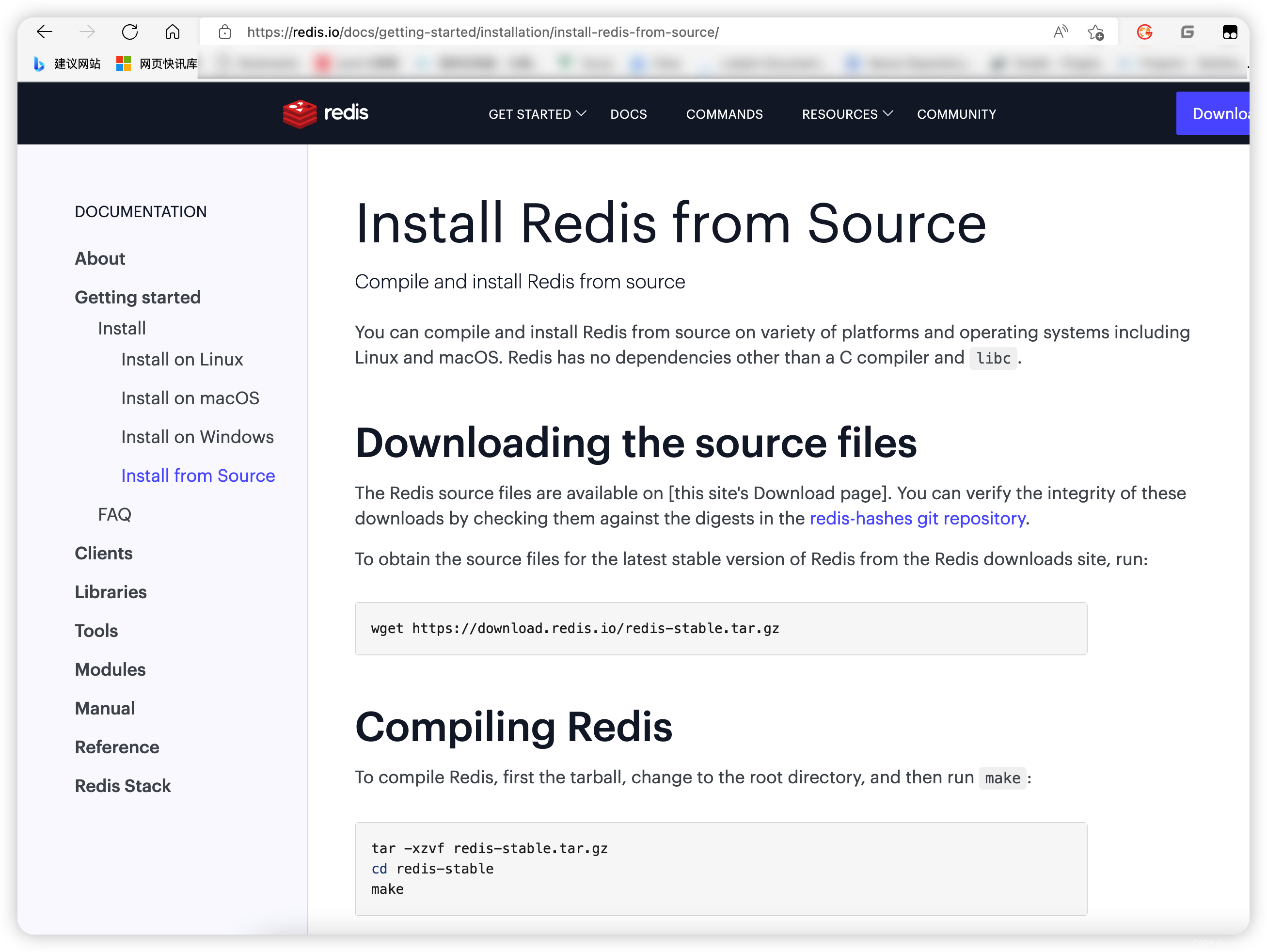The width and height of the screenshot is (1267, 952).
Task: Reload the page with refresh icon
Action: point(130,32)
